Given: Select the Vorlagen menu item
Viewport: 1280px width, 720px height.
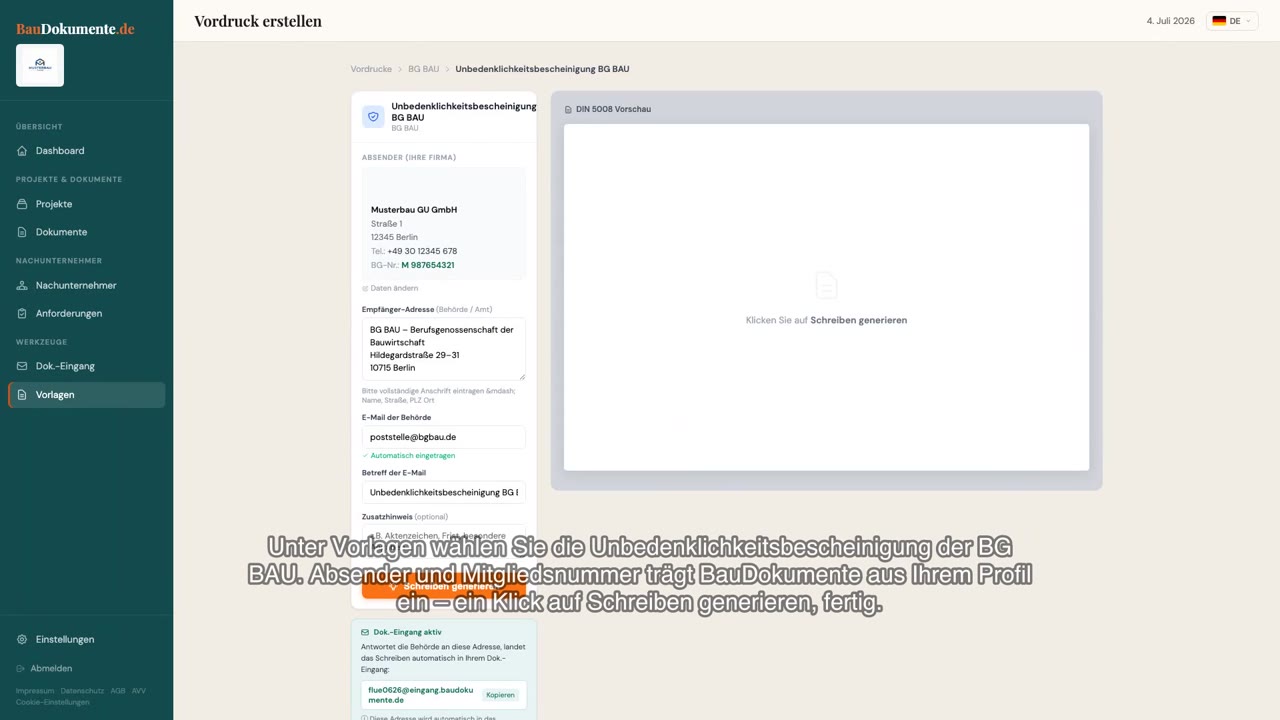Looking at the screenshot, I should pos(86,395).
